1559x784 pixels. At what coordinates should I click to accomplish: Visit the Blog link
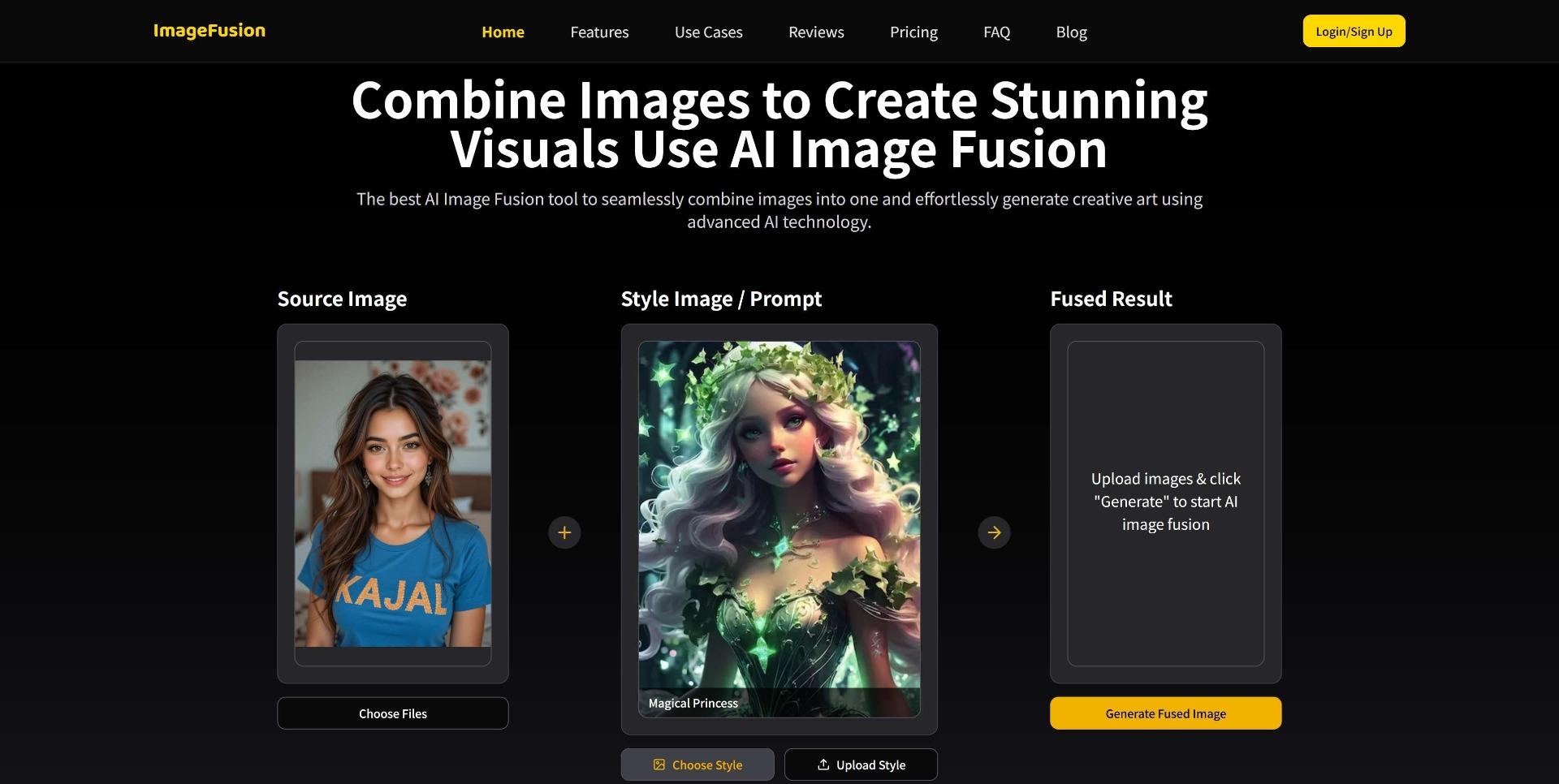tap(1071, 32)
